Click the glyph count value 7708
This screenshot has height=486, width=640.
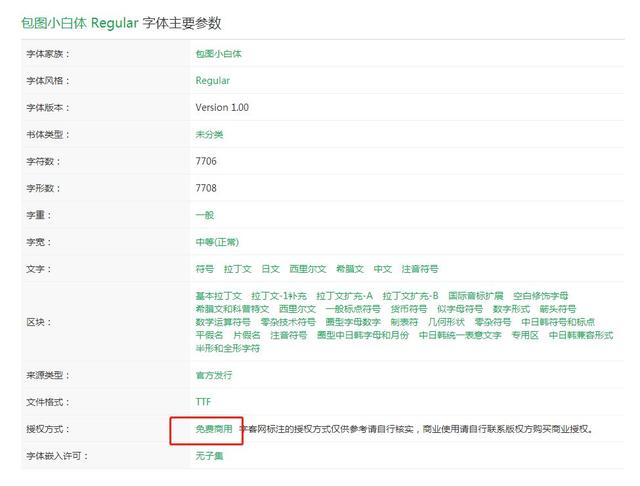point(206,188)
